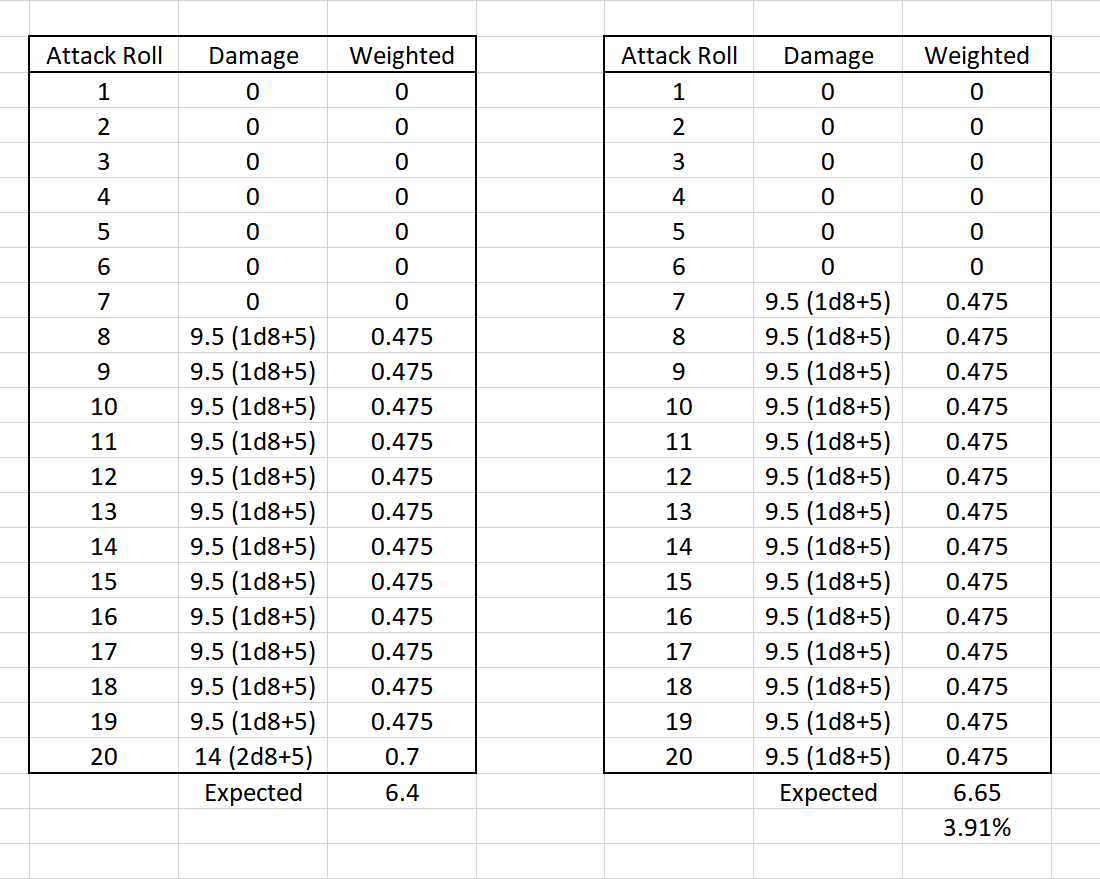
Task: Click attack roll 1 in left table
Action: (104, 92)
